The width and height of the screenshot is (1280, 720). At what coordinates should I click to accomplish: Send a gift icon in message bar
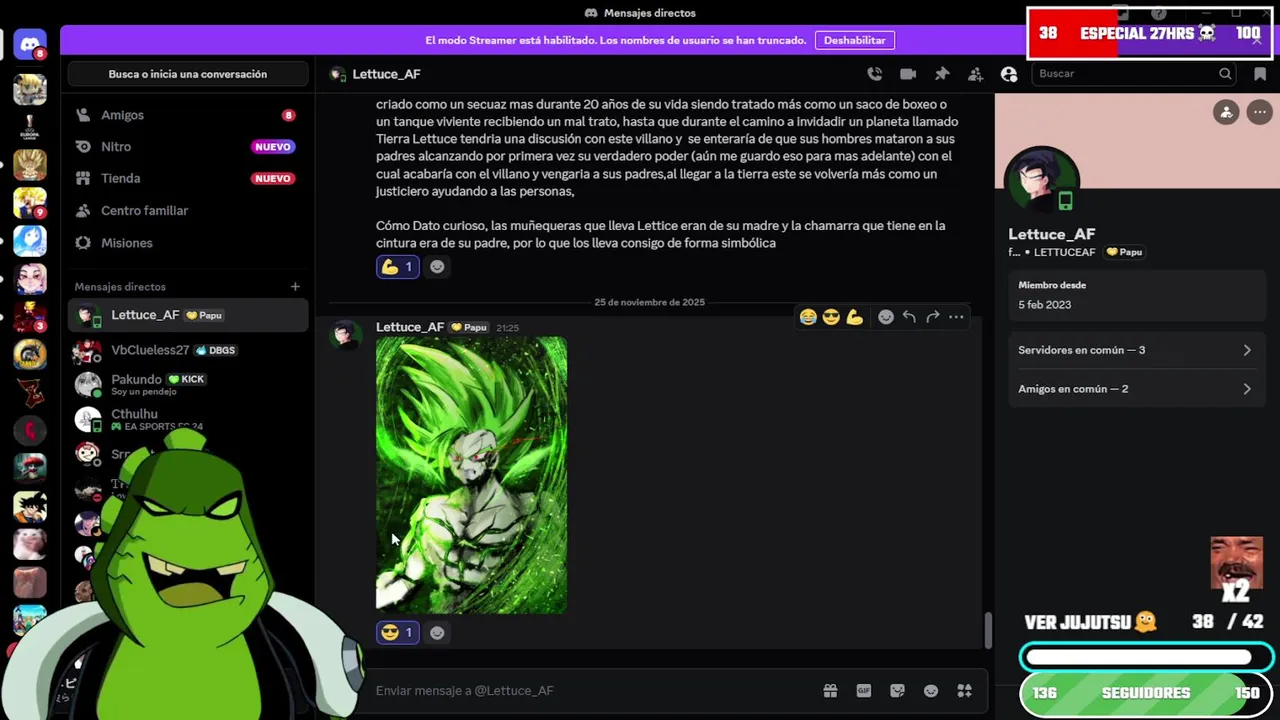pos(830,691)
